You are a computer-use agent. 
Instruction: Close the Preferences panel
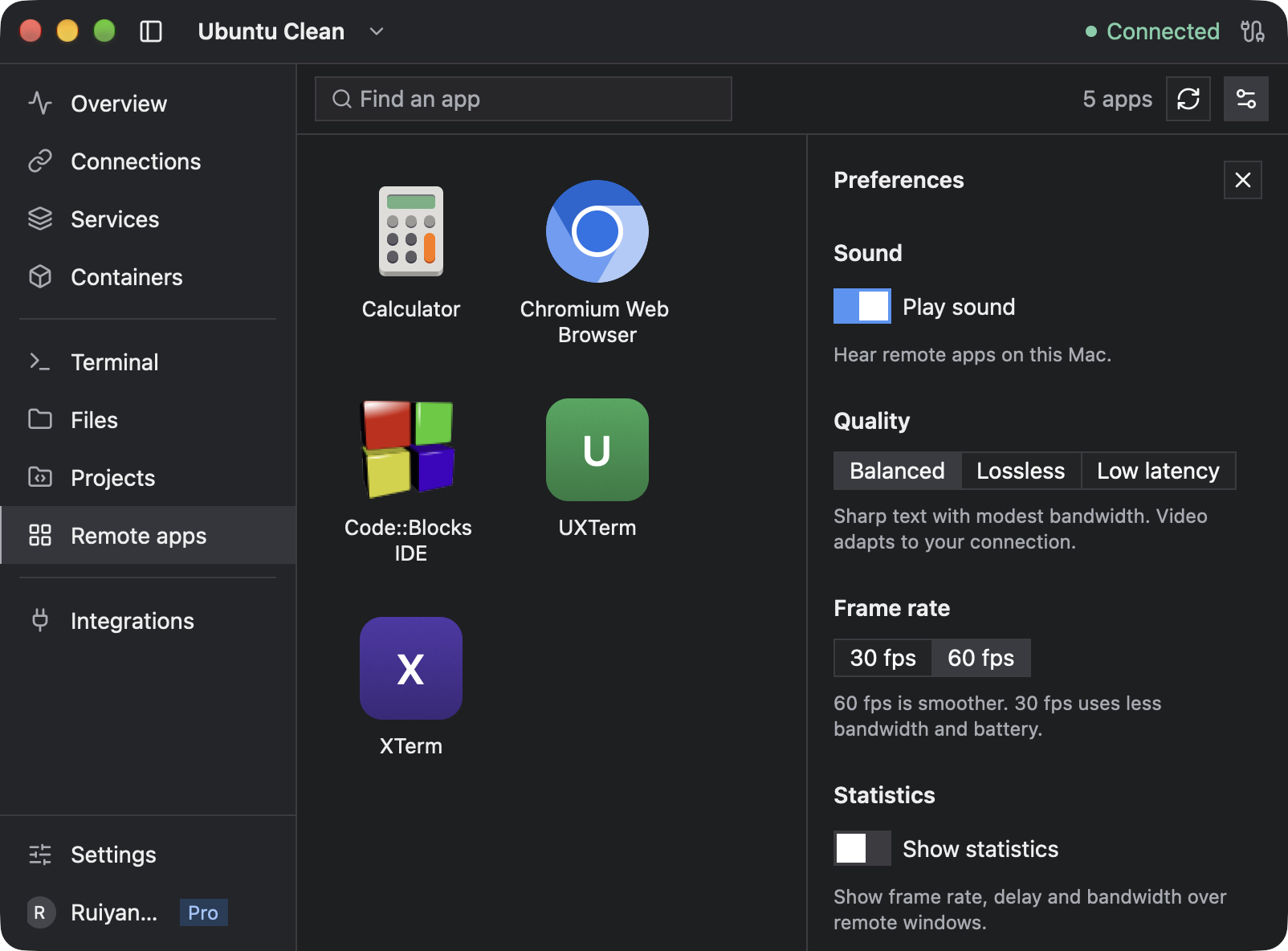pyautogui.click(x=1242, y=180)
